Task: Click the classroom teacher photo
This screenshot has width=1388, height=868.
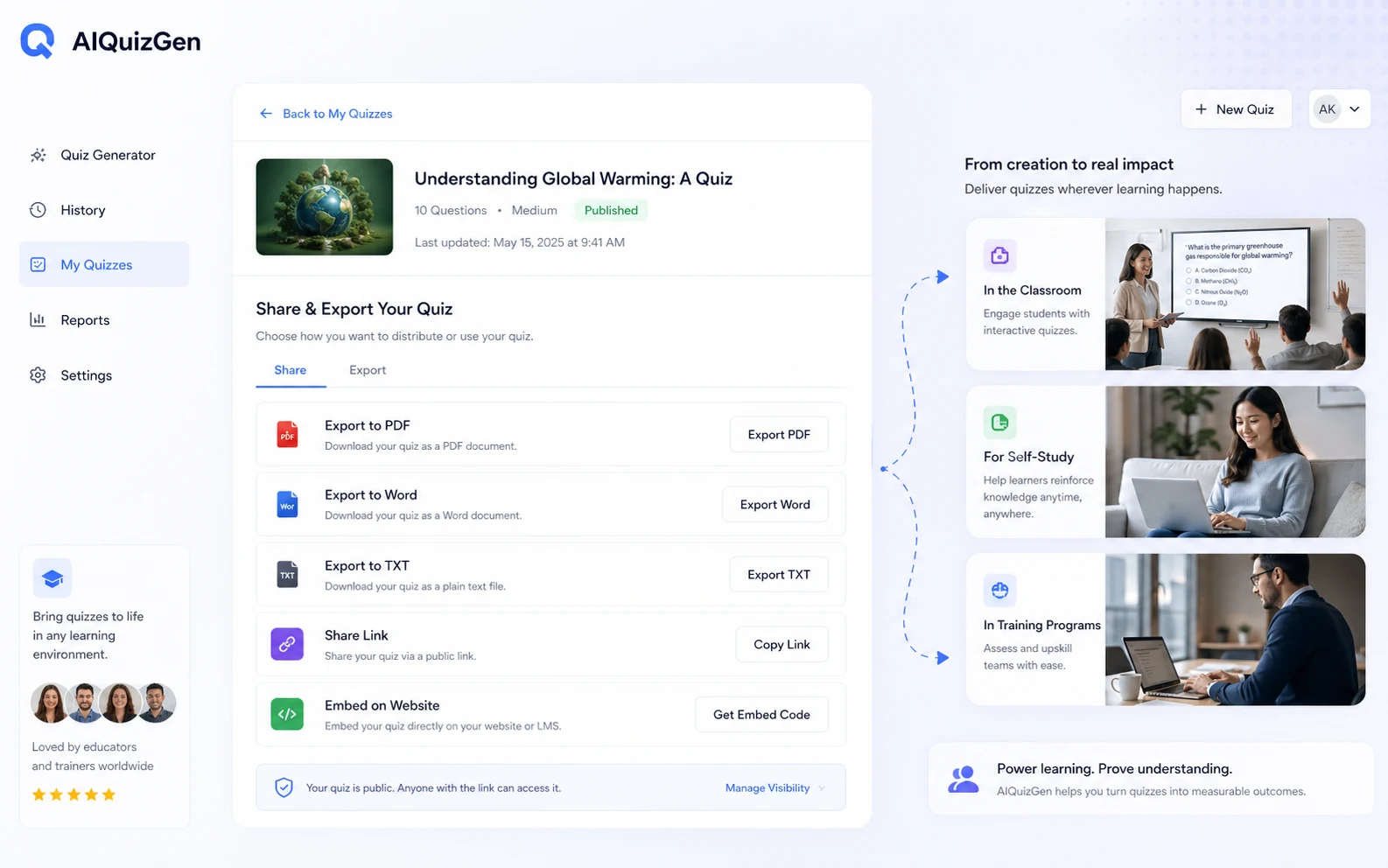Action: [1235, 294]
